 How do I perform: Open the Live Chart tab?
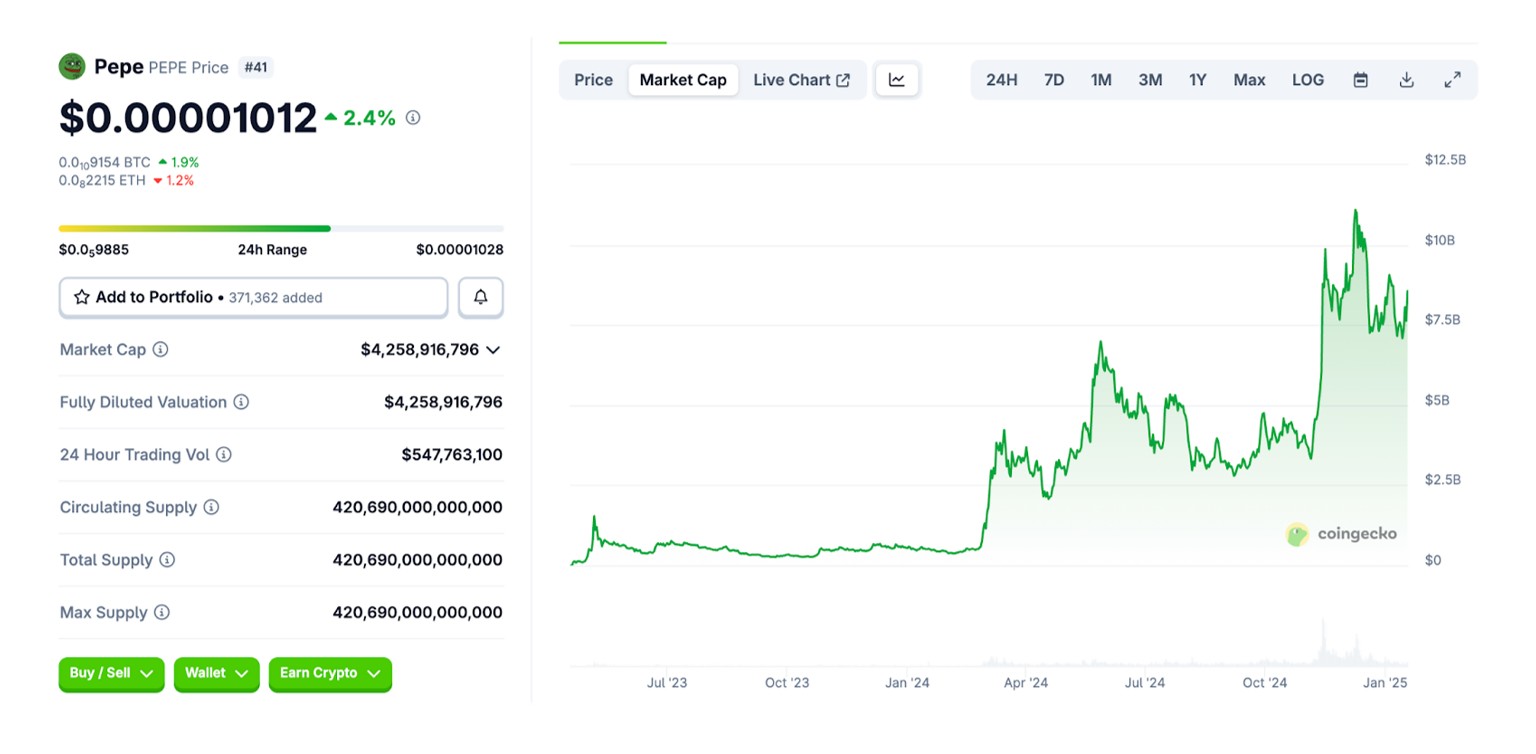(x=802, y=80)
